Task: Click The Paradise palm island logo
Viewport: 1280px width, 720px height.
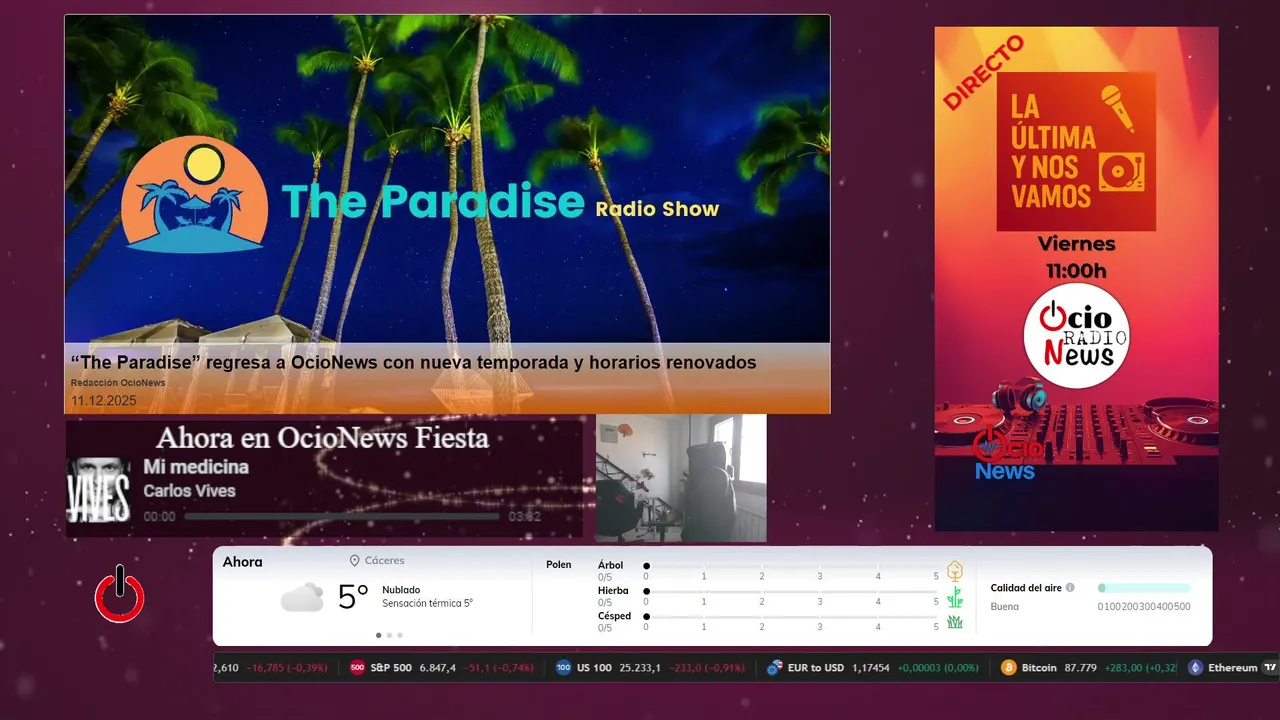Action: click(x=195, y=194)
